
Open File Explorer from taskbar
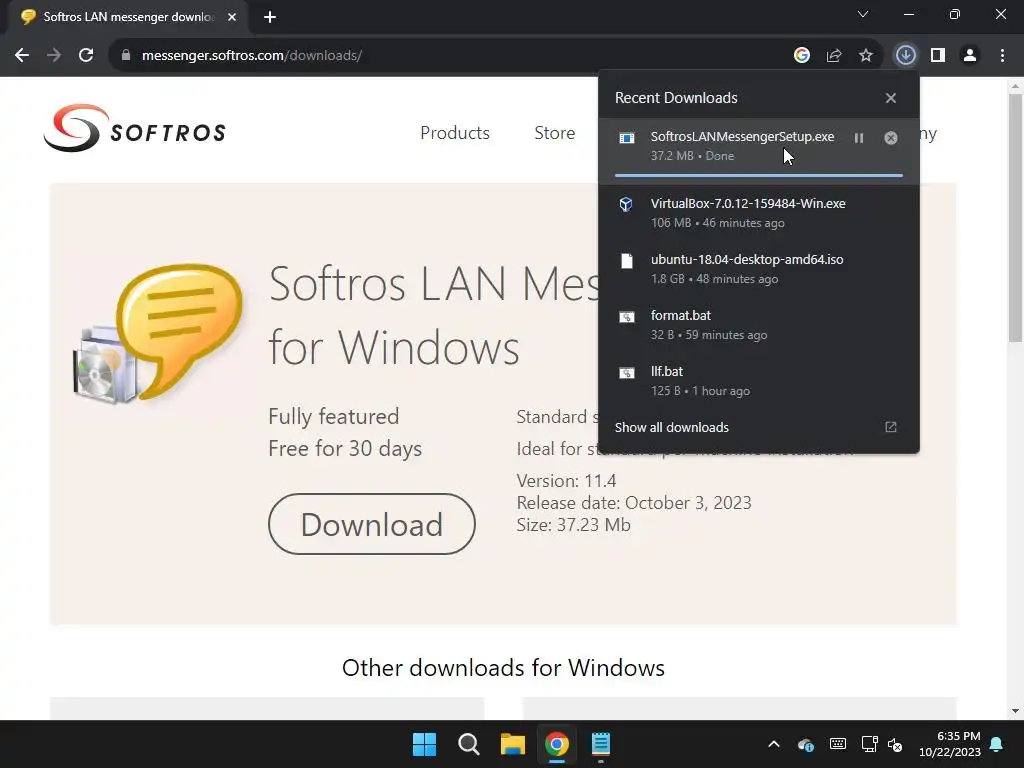pos(513,744)
